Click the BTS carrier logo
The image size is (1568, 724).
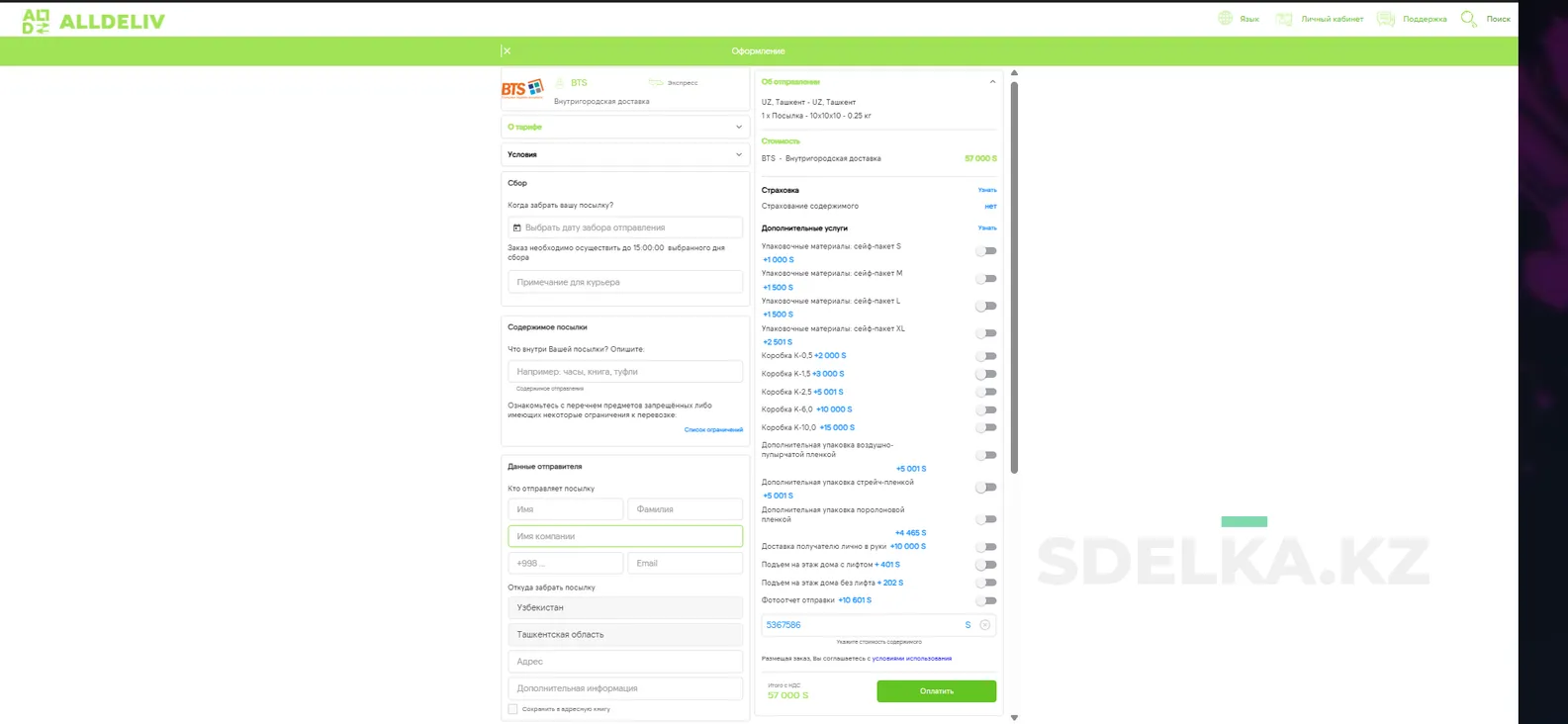click(x=521, y=90)
